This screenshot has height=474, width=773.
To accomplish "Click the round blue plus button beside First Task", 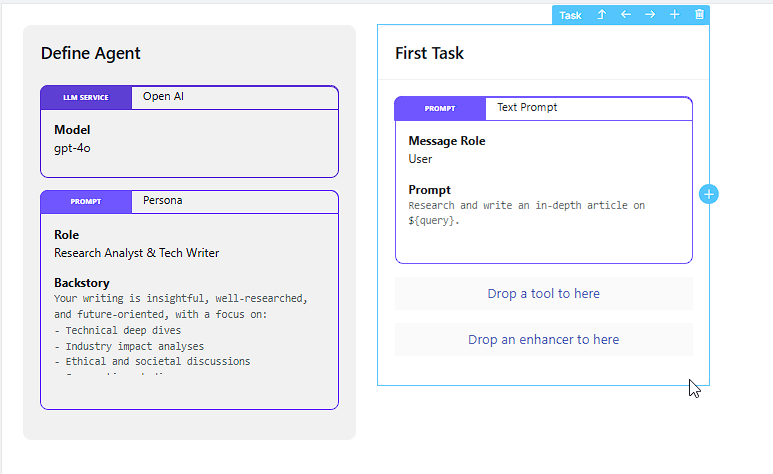I will pos(709,193).
